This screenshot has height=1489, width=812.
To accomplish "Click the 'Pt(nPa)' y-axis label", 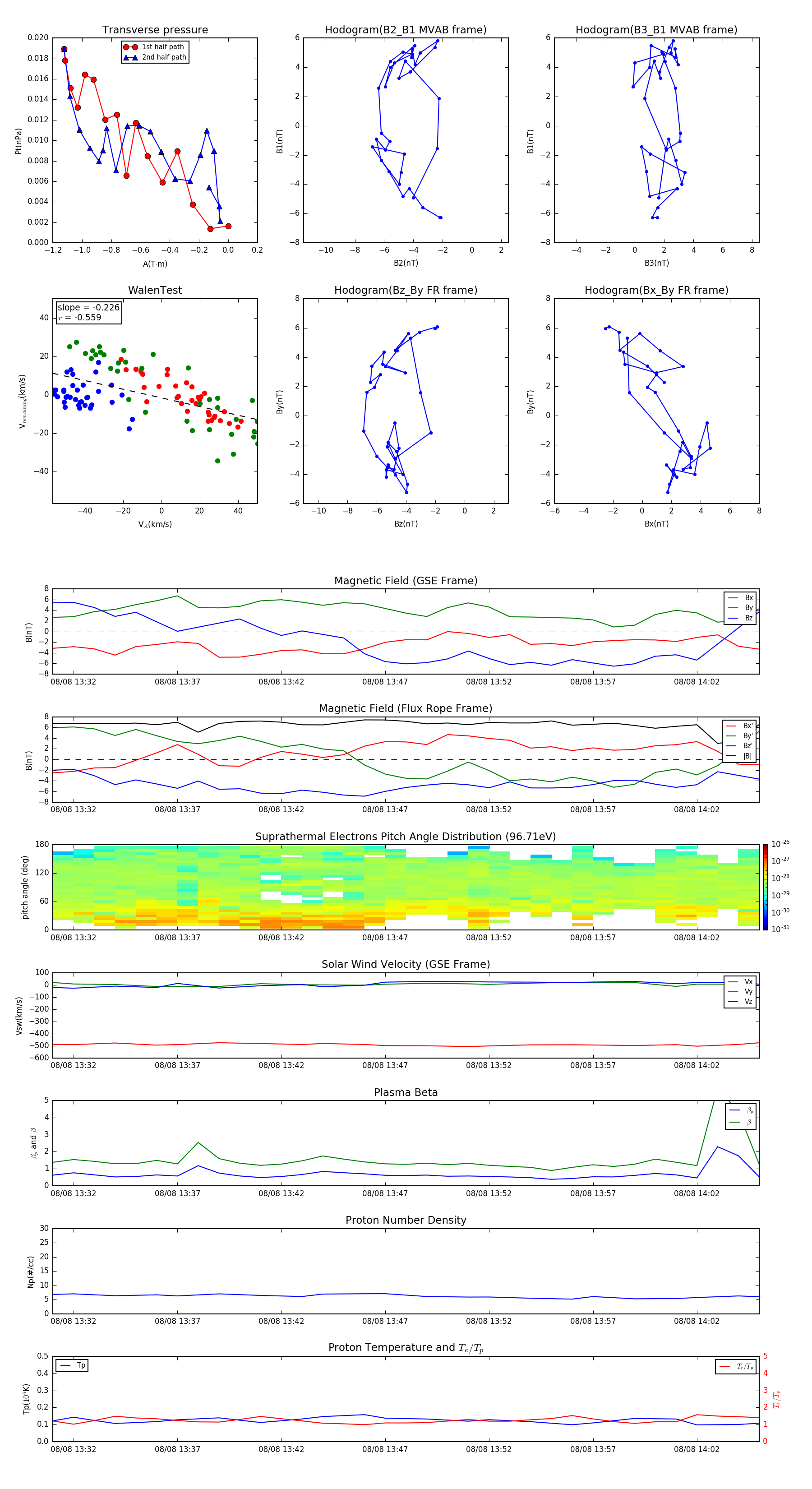I will click(18, 141).
